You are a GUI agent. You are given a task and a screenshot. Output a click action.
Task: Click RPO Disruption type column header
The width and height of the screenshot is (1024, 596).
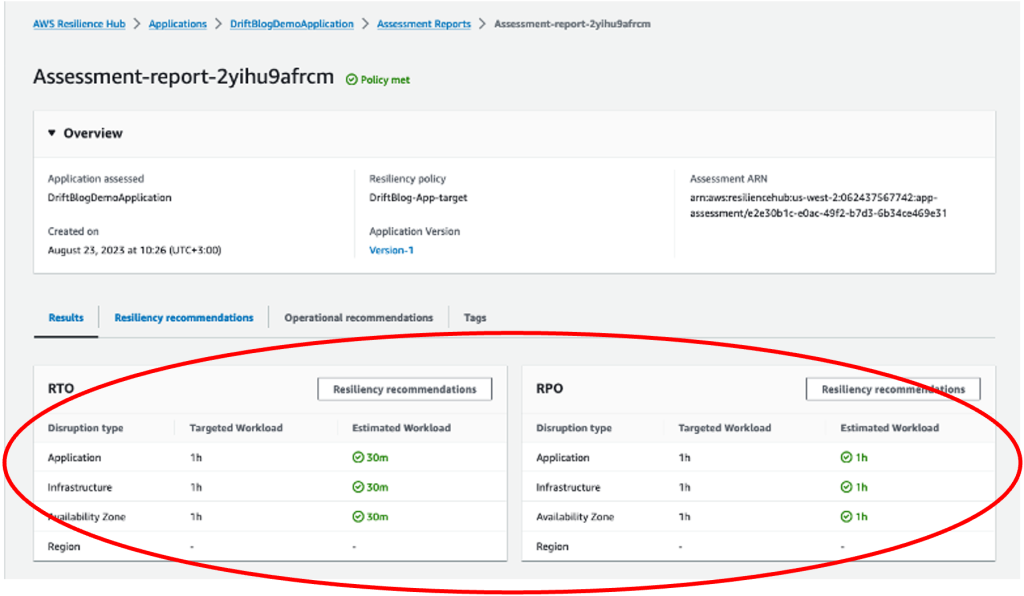574,428
